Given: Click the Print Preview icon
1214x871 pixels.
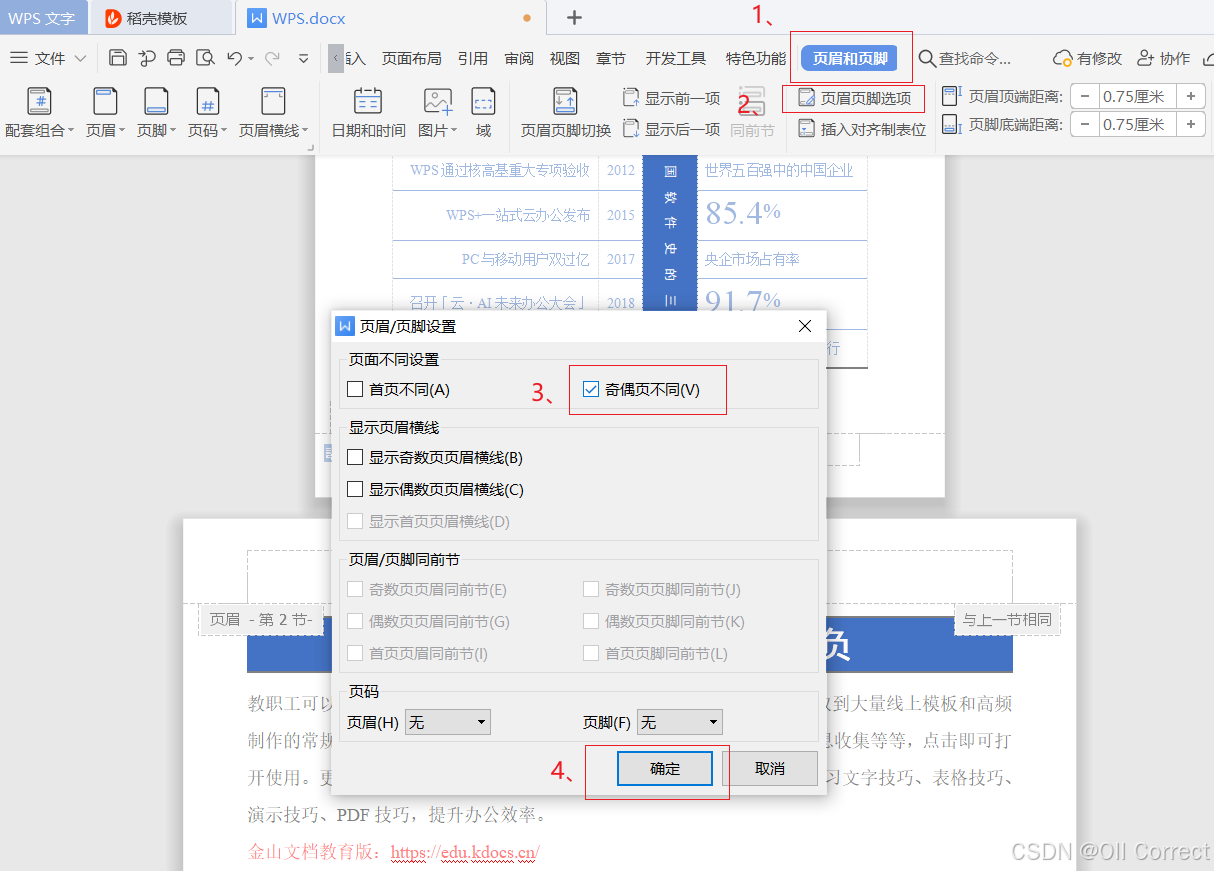Looking at the screenshot, I should [x=206, y=57].
